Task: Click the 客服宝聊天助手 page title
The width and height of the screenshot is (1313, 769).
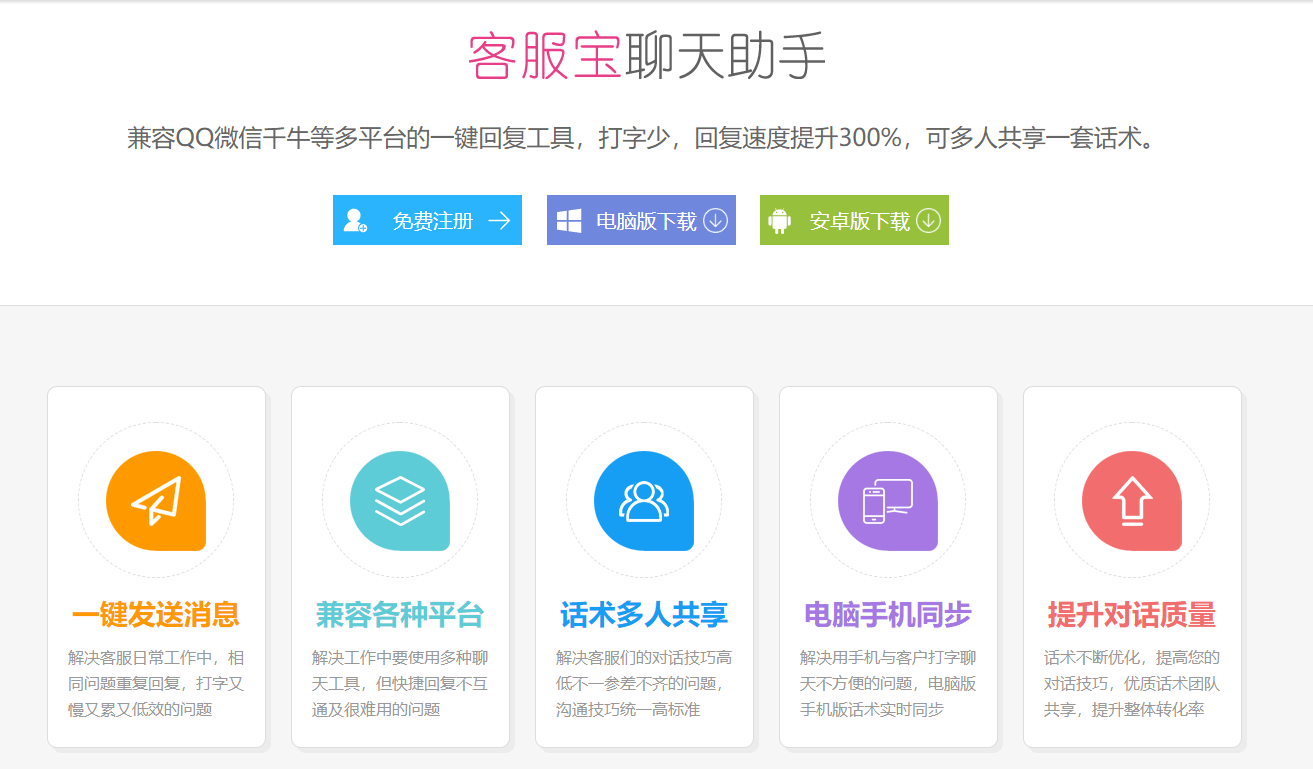Action: coord(646,56)
